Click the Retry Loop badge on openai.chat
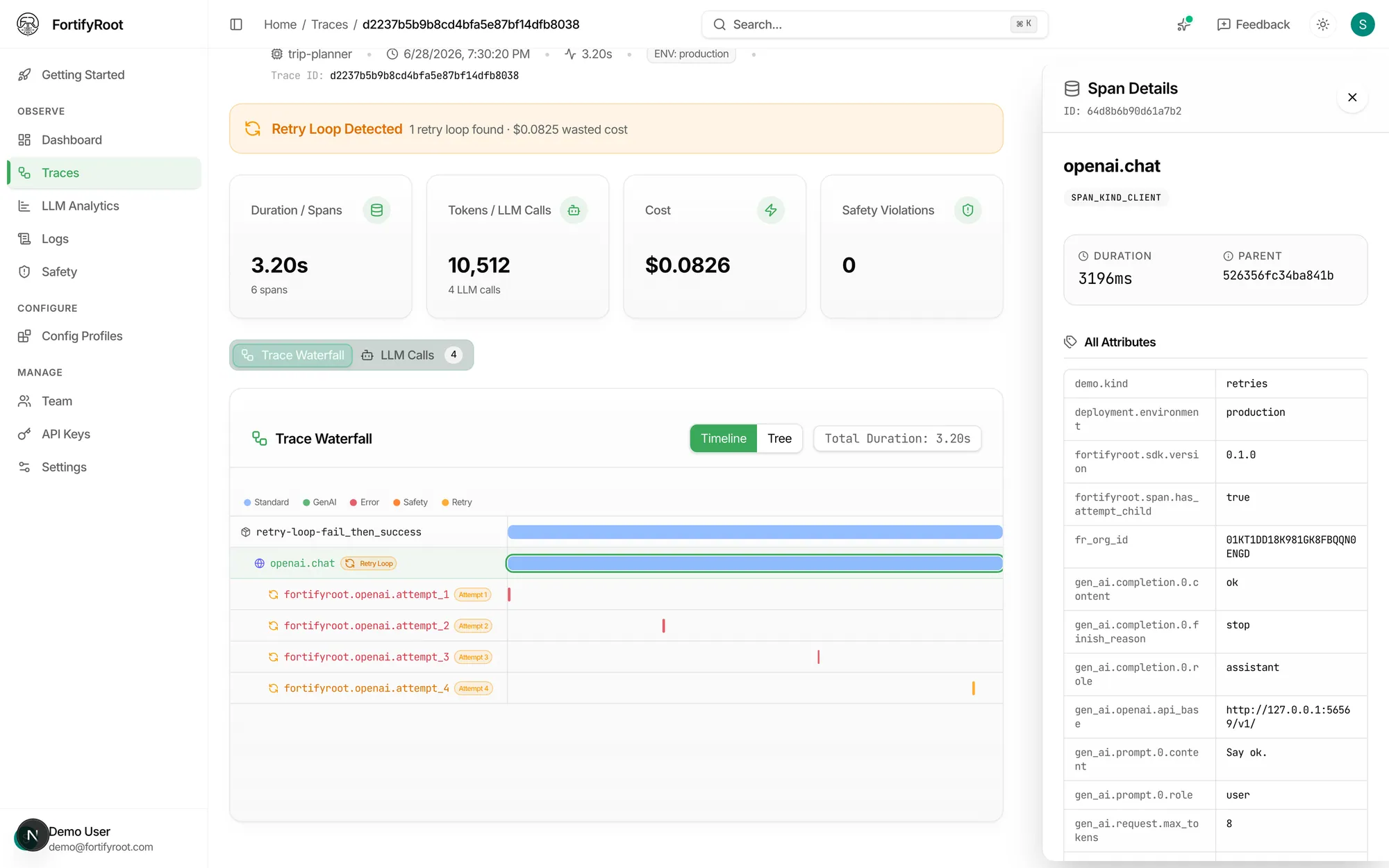 pos(369,563)
